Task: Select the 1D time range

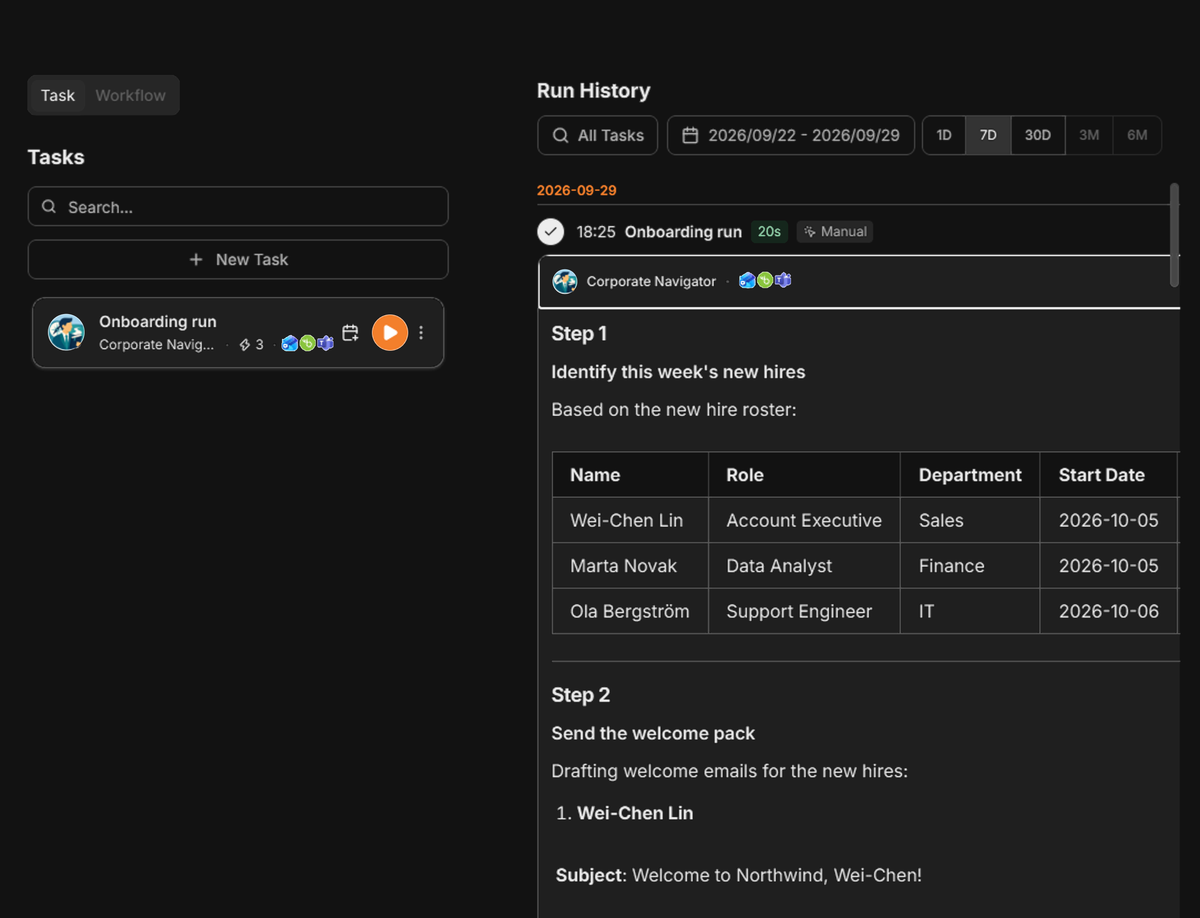Action: click(x=944, y=135)
